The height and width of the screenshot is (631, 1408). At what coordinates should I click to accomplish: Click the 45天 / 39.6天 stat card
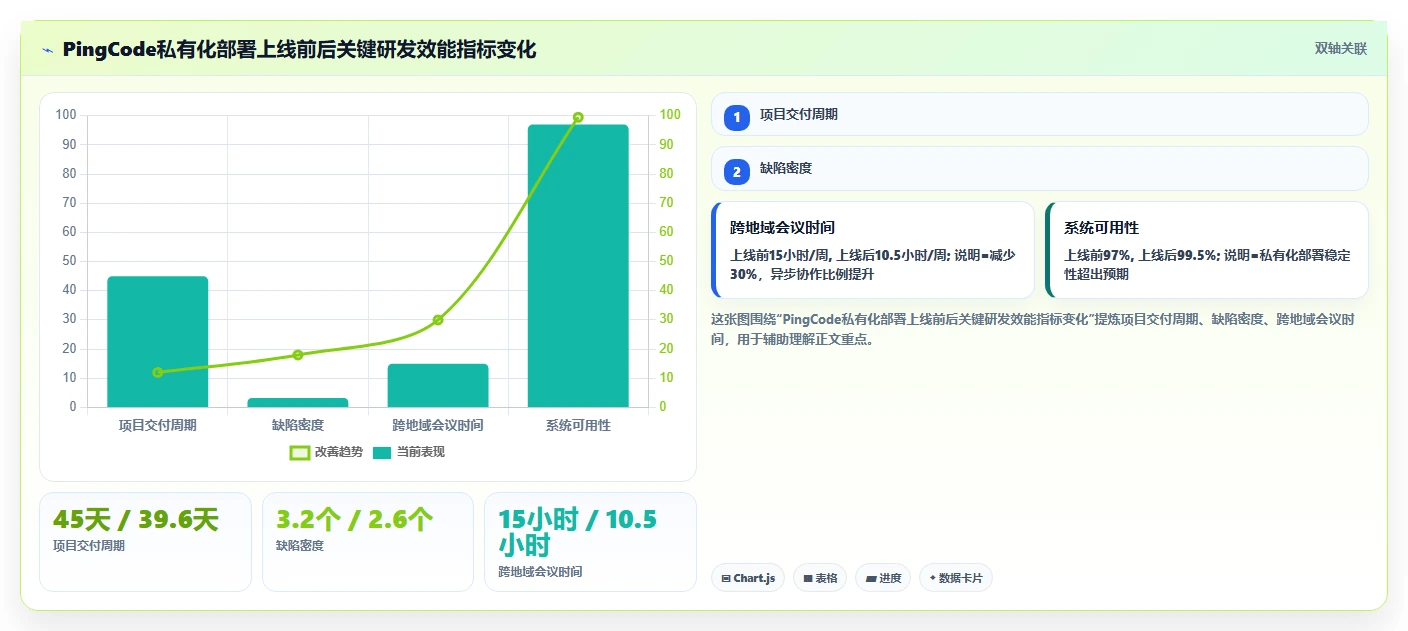pos(145,541)
